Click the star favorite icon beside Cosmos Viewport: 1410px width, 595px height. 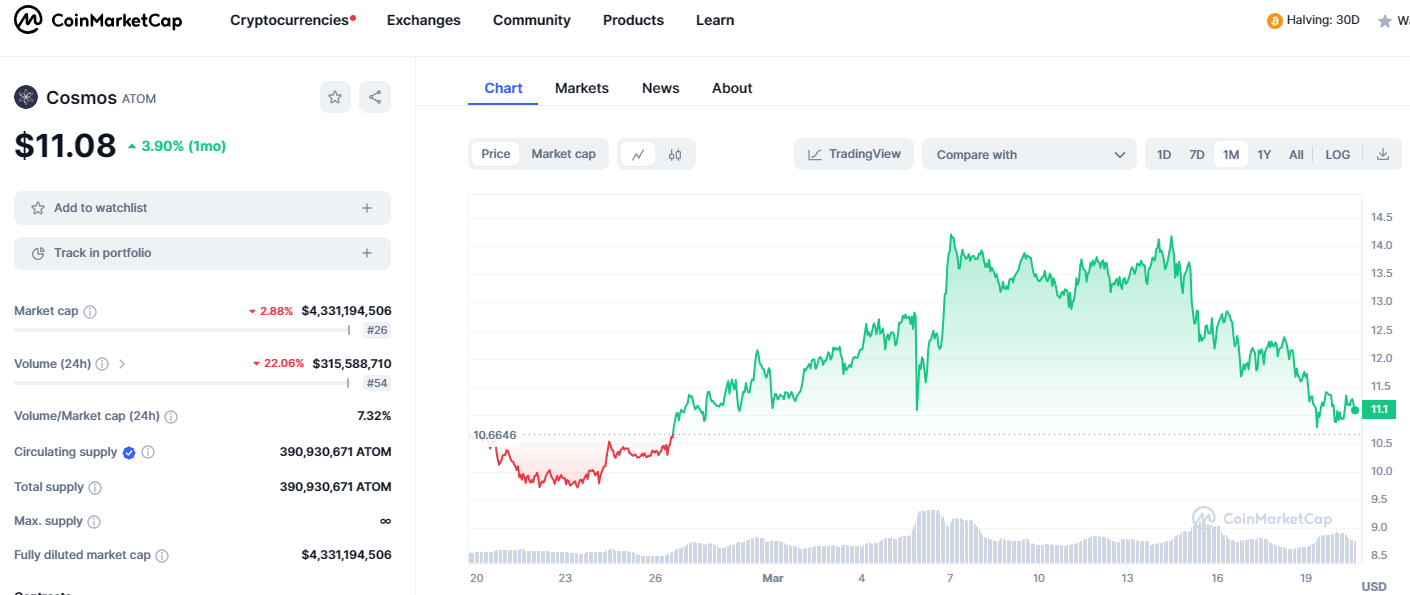pos(335,97)
